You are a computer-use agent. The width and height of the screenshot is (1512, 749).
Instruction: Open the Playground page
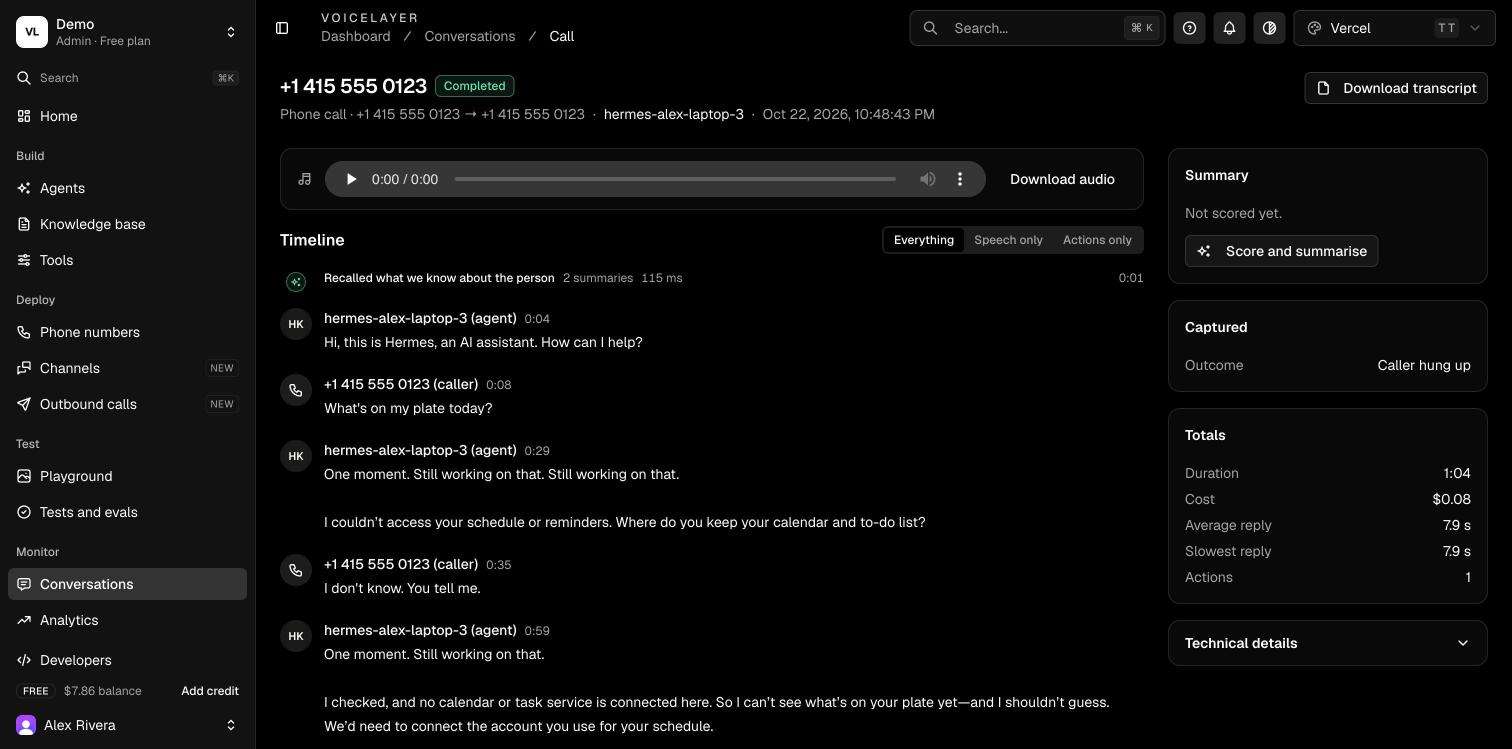(x=128, y=476)
